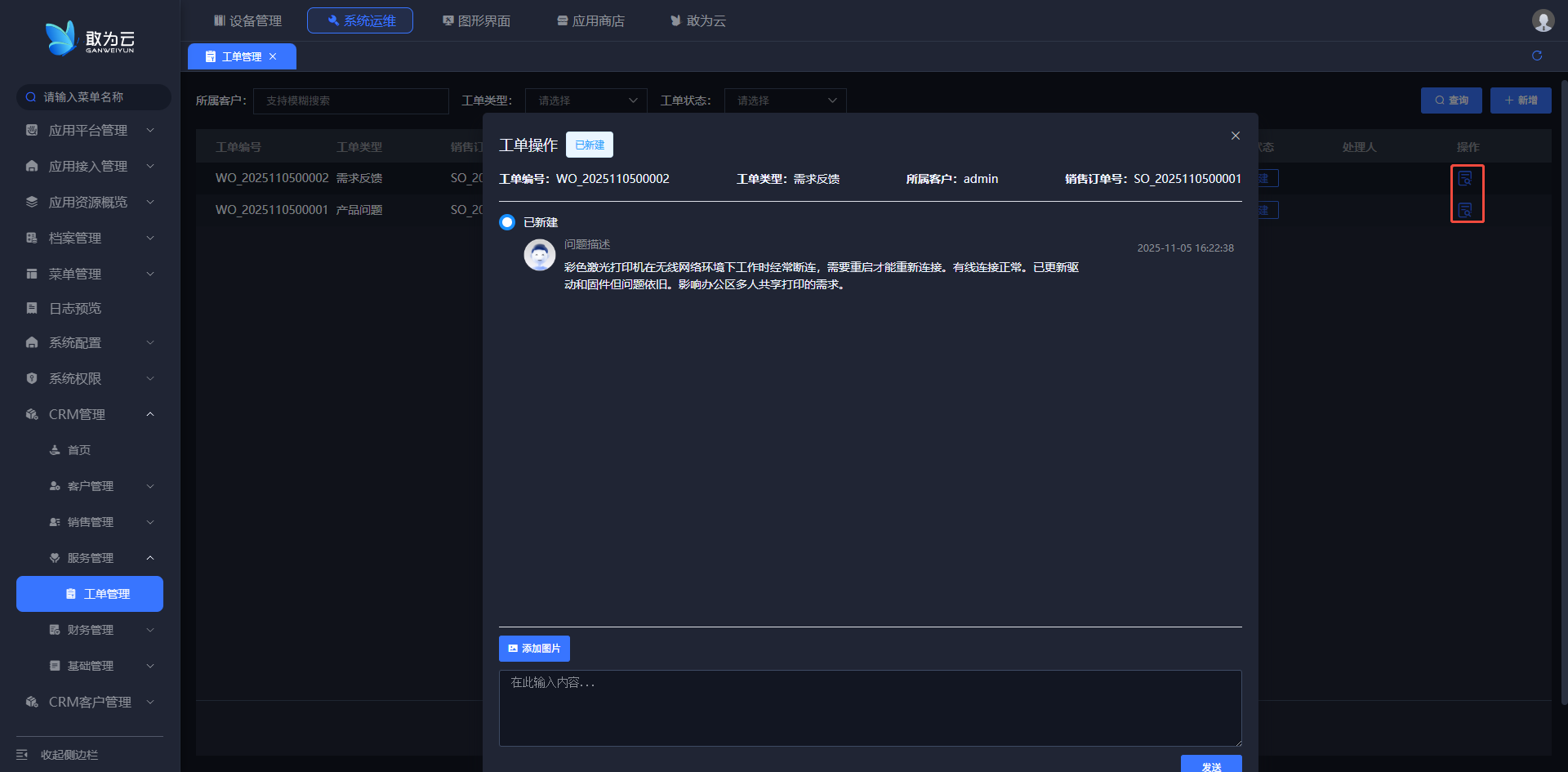
Task: Collapse the CRM管理 menu chevron
Action: point(150,414)
